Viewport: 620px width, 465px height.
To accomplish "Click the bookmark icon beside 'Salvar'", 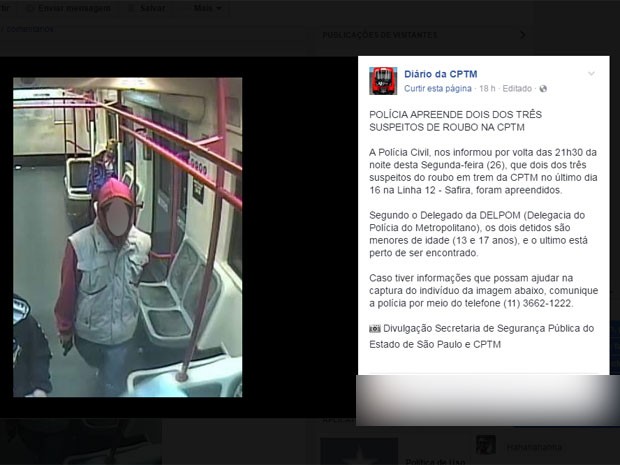I will coord(132,8).
